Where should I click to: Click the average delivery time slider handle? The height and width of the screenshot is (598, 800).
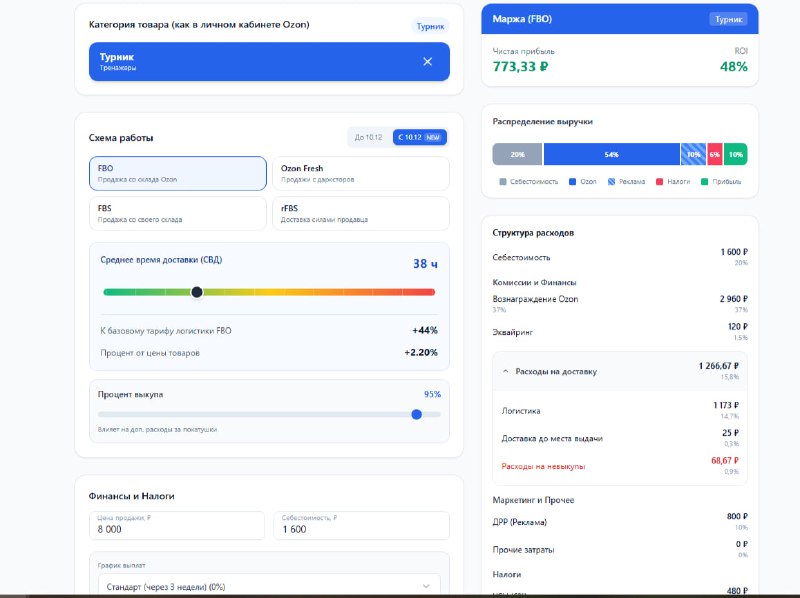point(197,292)
